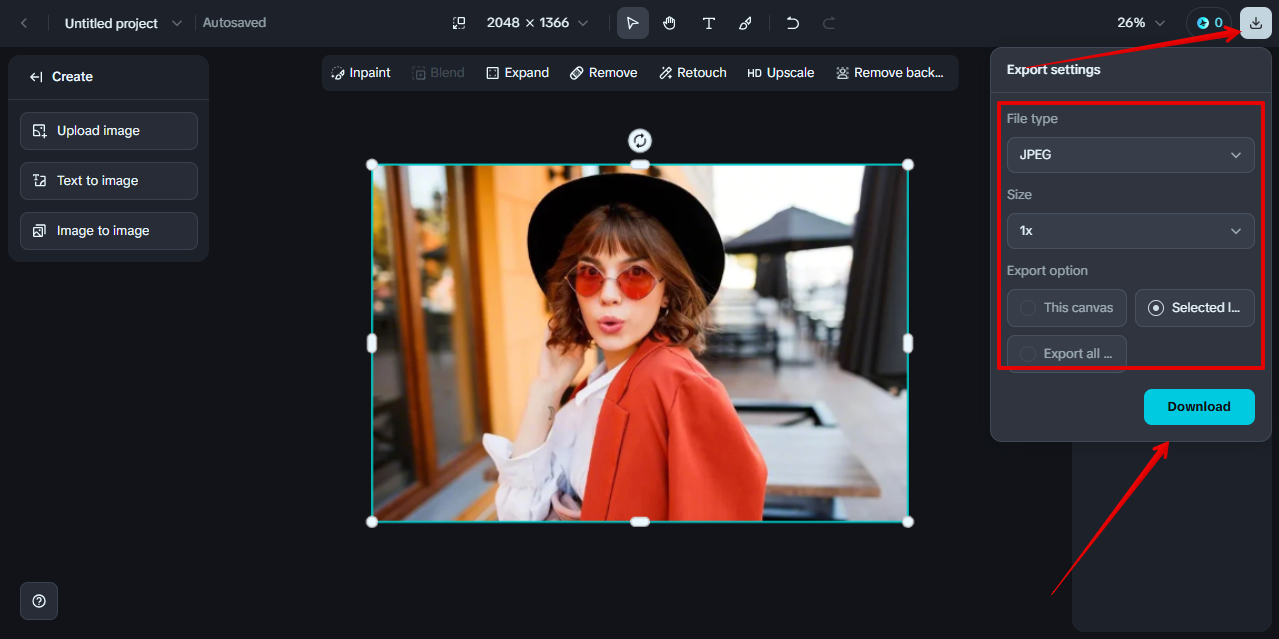Open the credits counter showing 0

[1209, 23]
